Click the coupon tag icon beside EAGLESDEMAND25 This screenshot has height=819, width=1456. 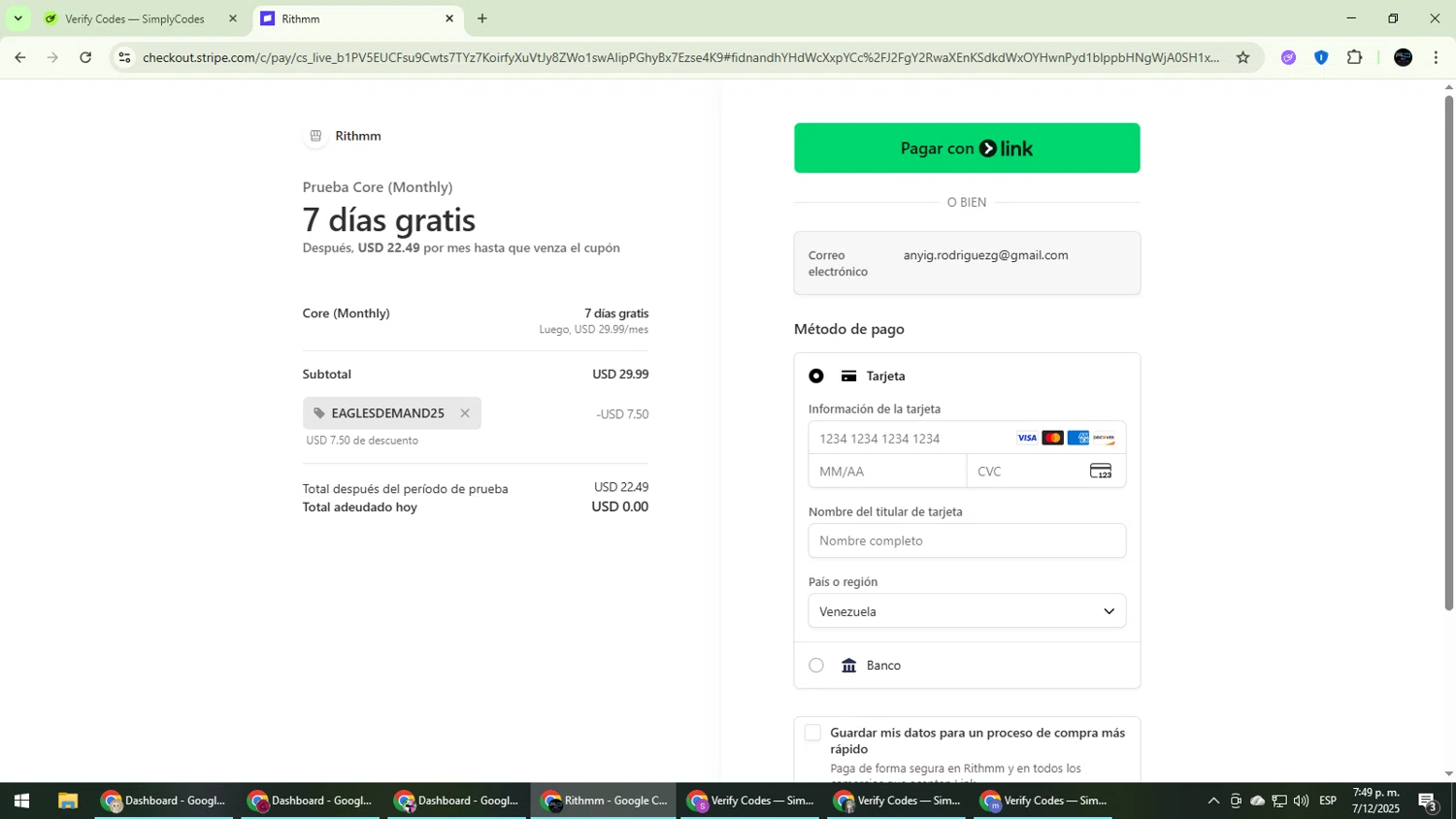[x=319, y=413]
